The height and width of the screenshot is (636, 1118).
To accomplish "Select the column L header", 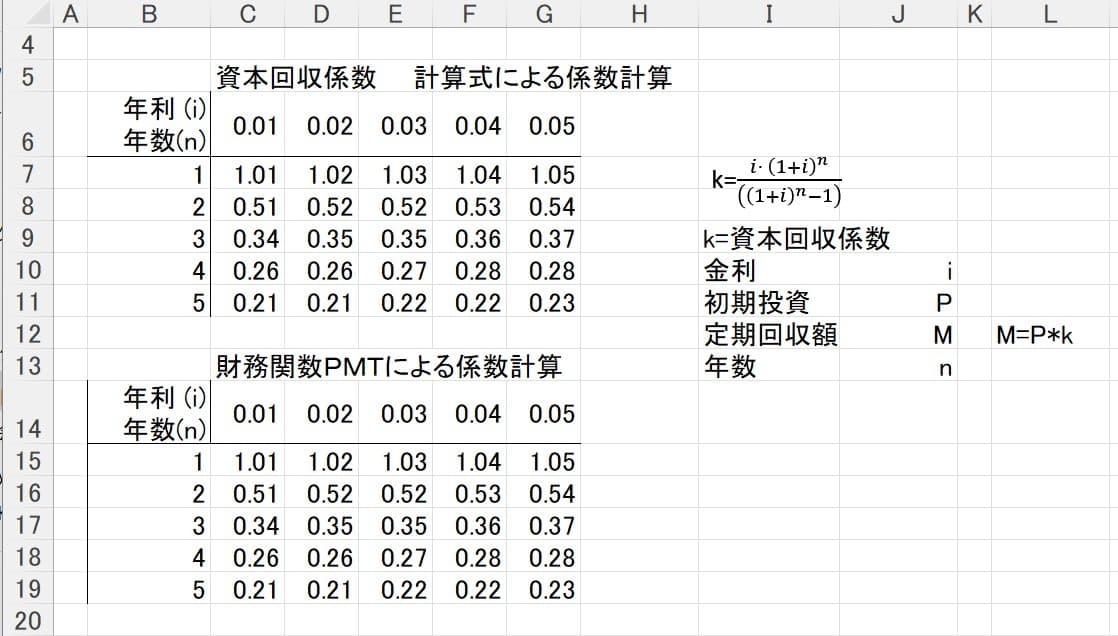I will point(1048,14).
